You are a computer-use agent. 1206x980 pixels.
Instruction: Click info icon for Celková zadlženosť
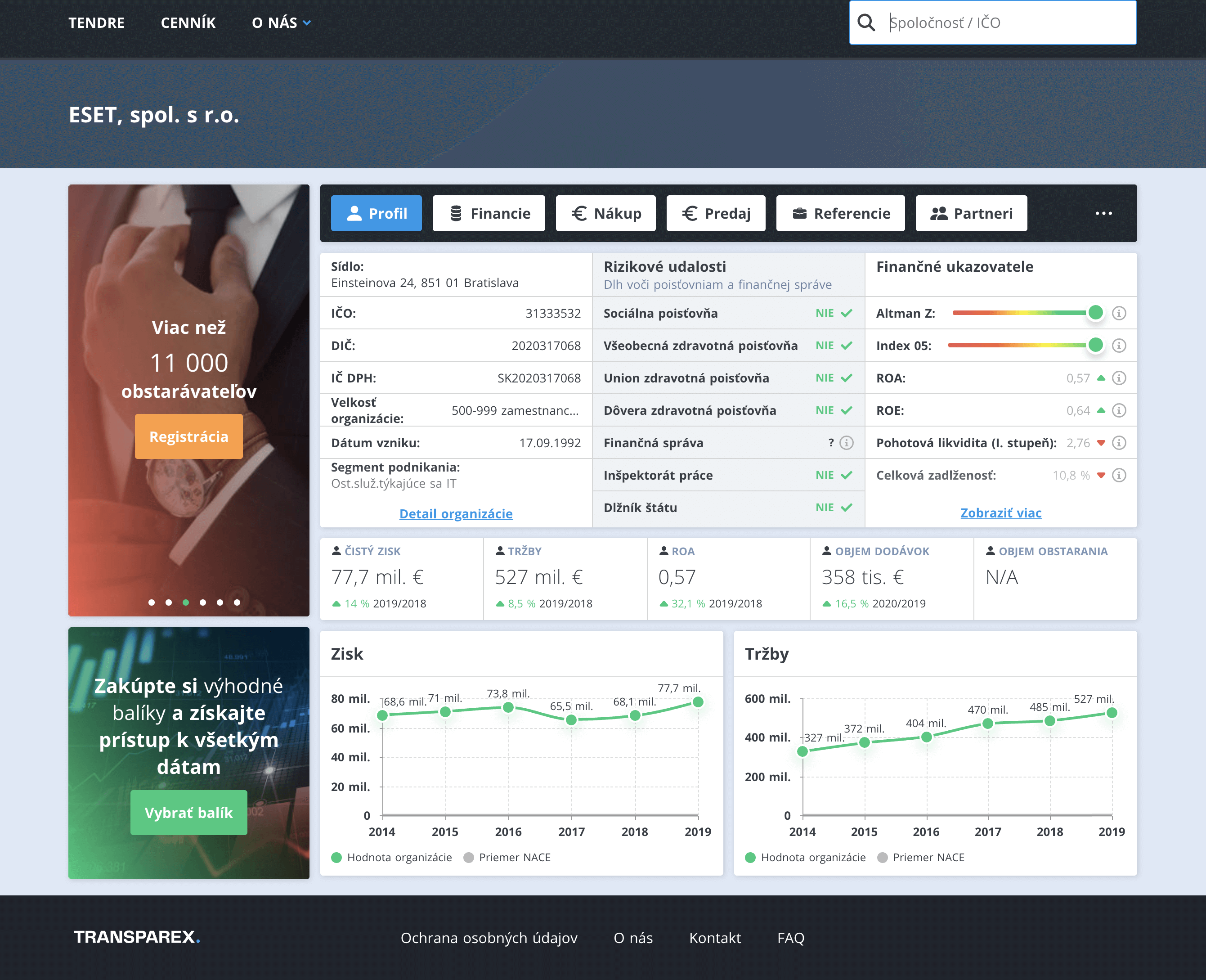[1119, 475]
